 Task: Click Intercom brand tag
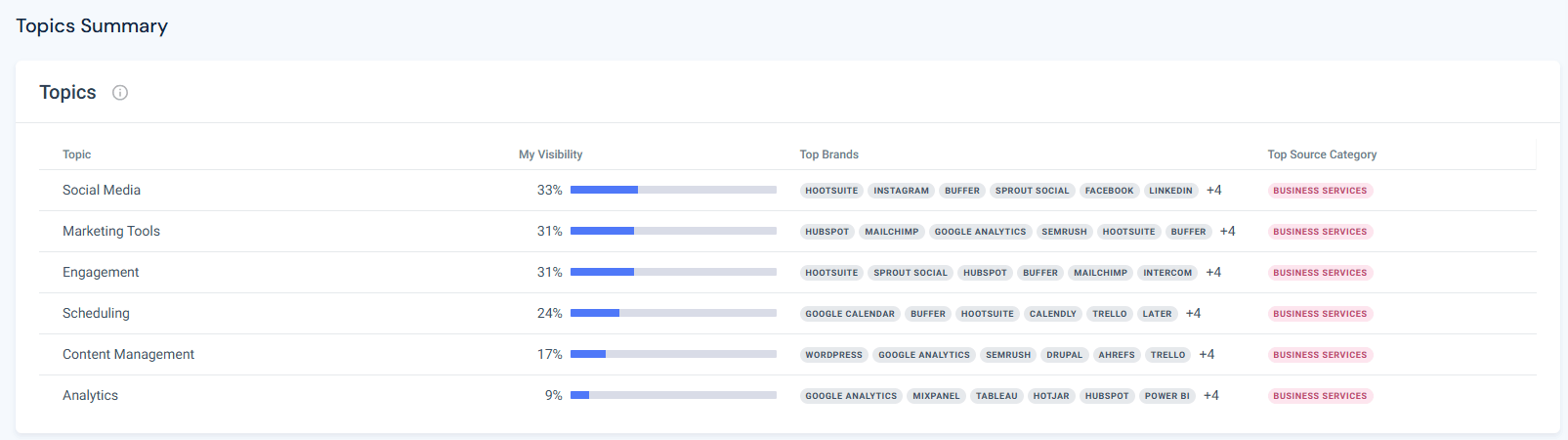1167,273
